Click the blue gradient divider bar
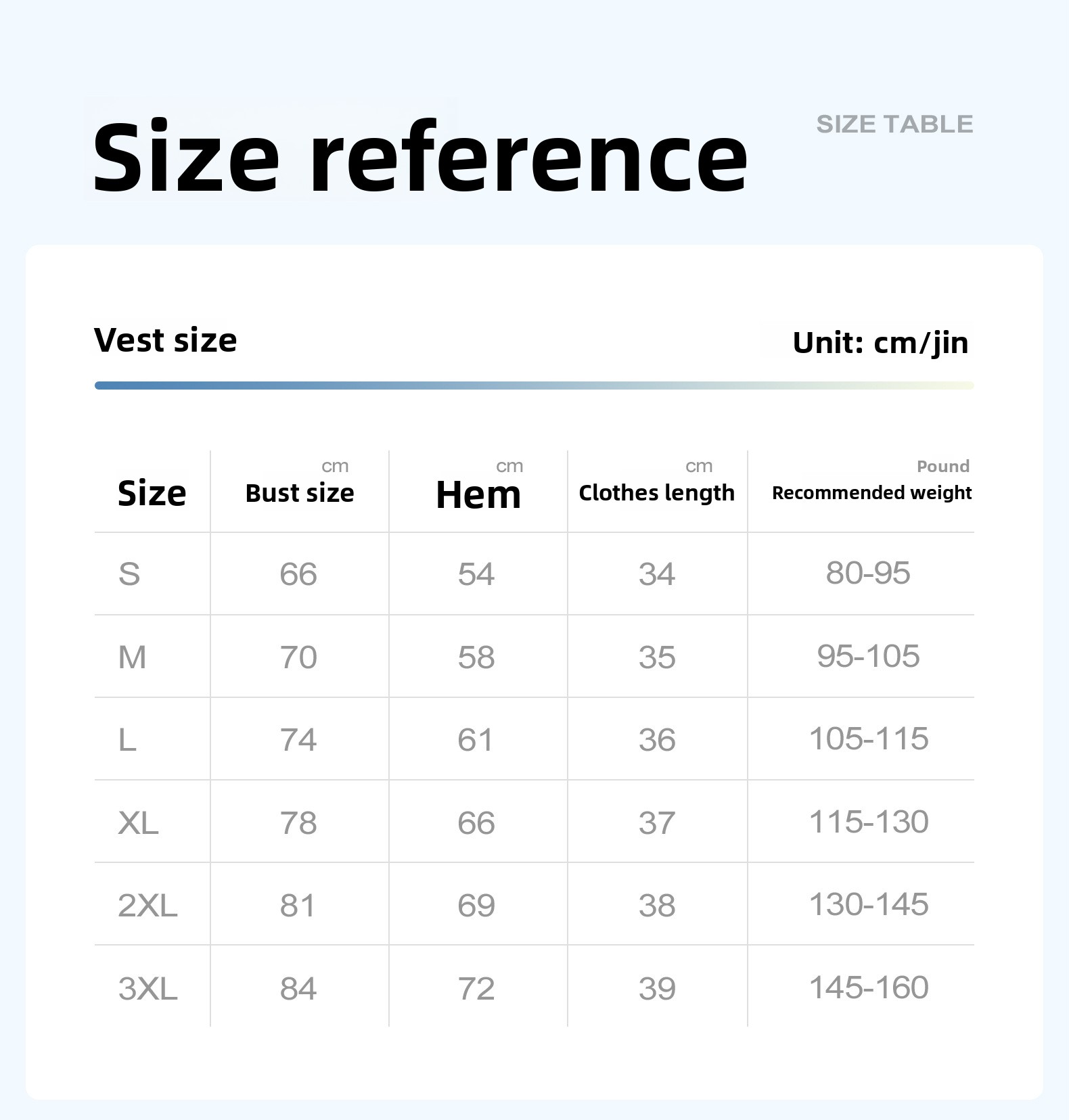 pos(534,386)
